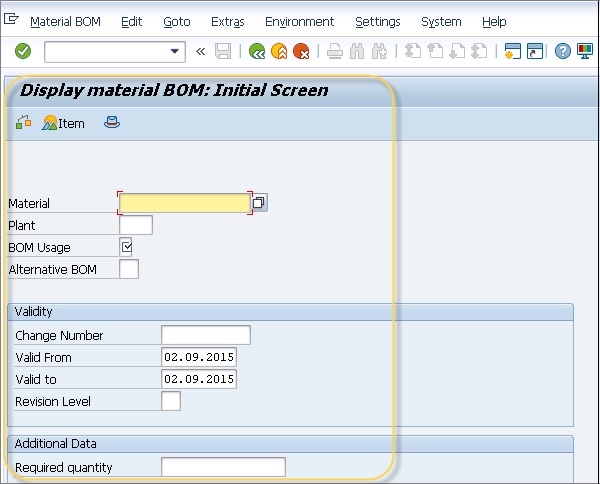Open the Settings menu
This screenshot has height=484, width=600.
click(x=378, y=22)
